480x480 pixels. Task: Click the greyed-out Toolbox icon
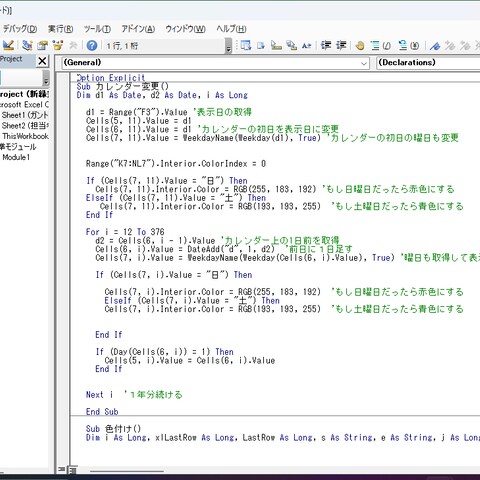73,45
